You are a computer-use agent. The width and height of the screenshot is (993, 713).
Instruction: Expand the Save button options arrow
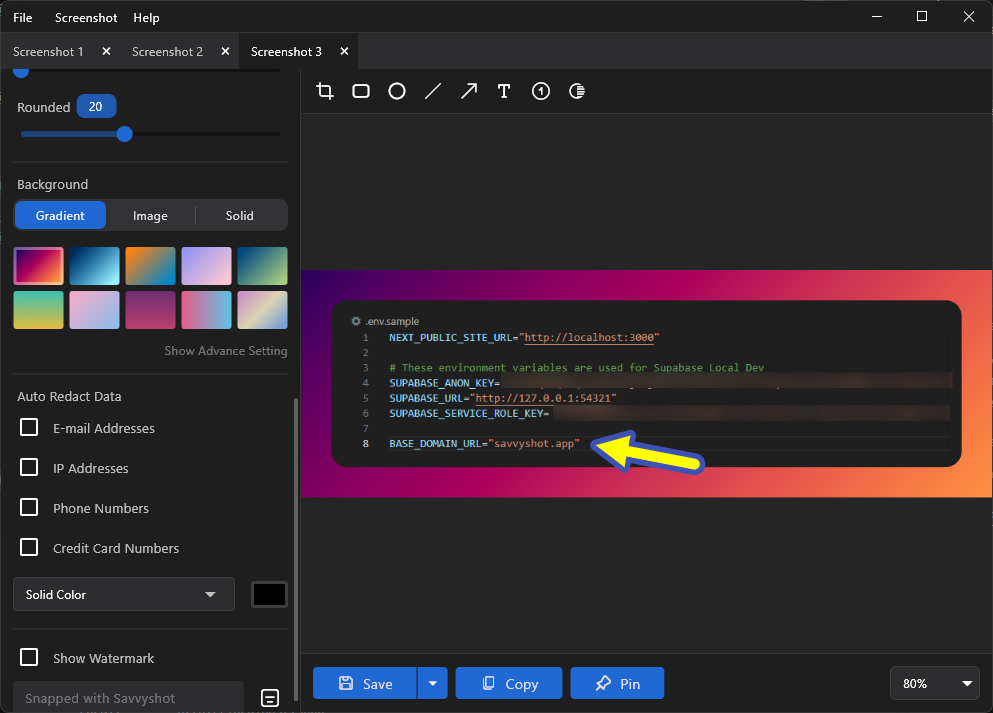pos(432,683)
